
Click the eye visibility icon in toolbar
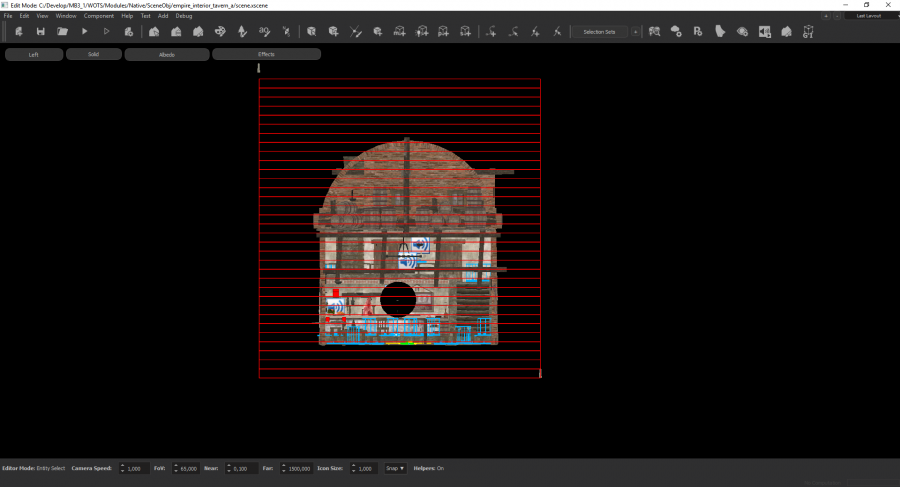[742, 32]
